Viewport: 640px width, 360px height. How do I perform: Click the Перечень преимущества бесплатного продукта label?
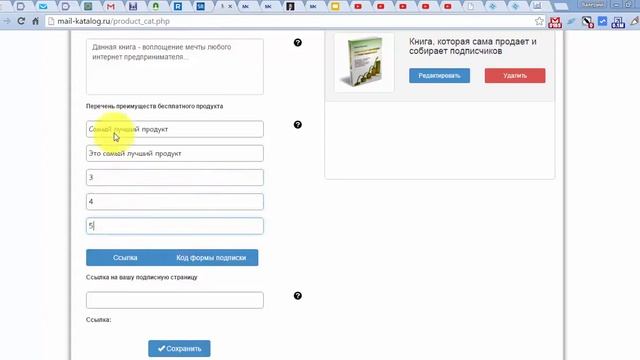coord(154,106)
